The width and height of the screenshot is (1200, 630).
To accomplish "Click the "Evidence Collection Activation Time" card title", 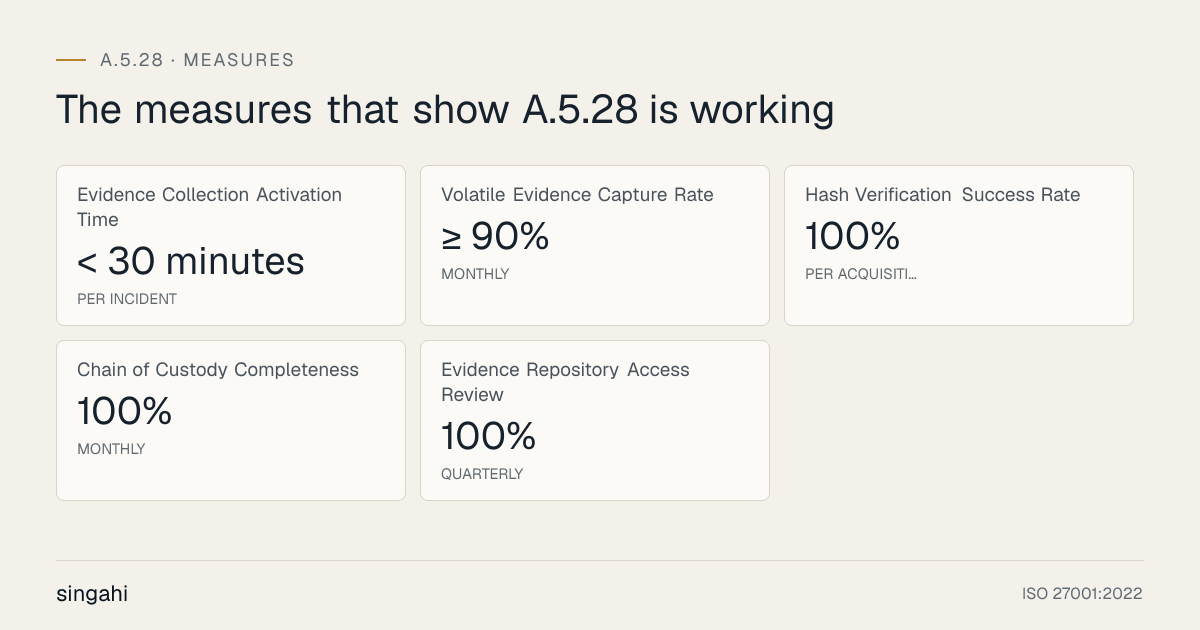I will 210,207.
